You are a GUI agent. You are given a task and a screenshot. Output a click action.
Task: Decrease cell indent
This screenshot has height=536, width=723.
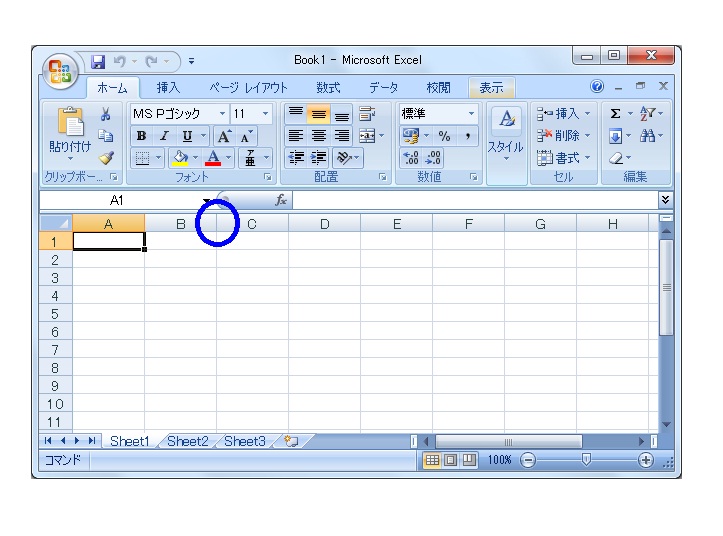click(x=296, y=158)
